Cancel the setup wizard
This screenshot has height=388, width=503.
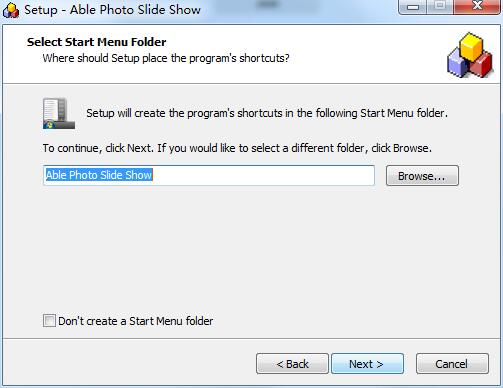coord(452,364)
